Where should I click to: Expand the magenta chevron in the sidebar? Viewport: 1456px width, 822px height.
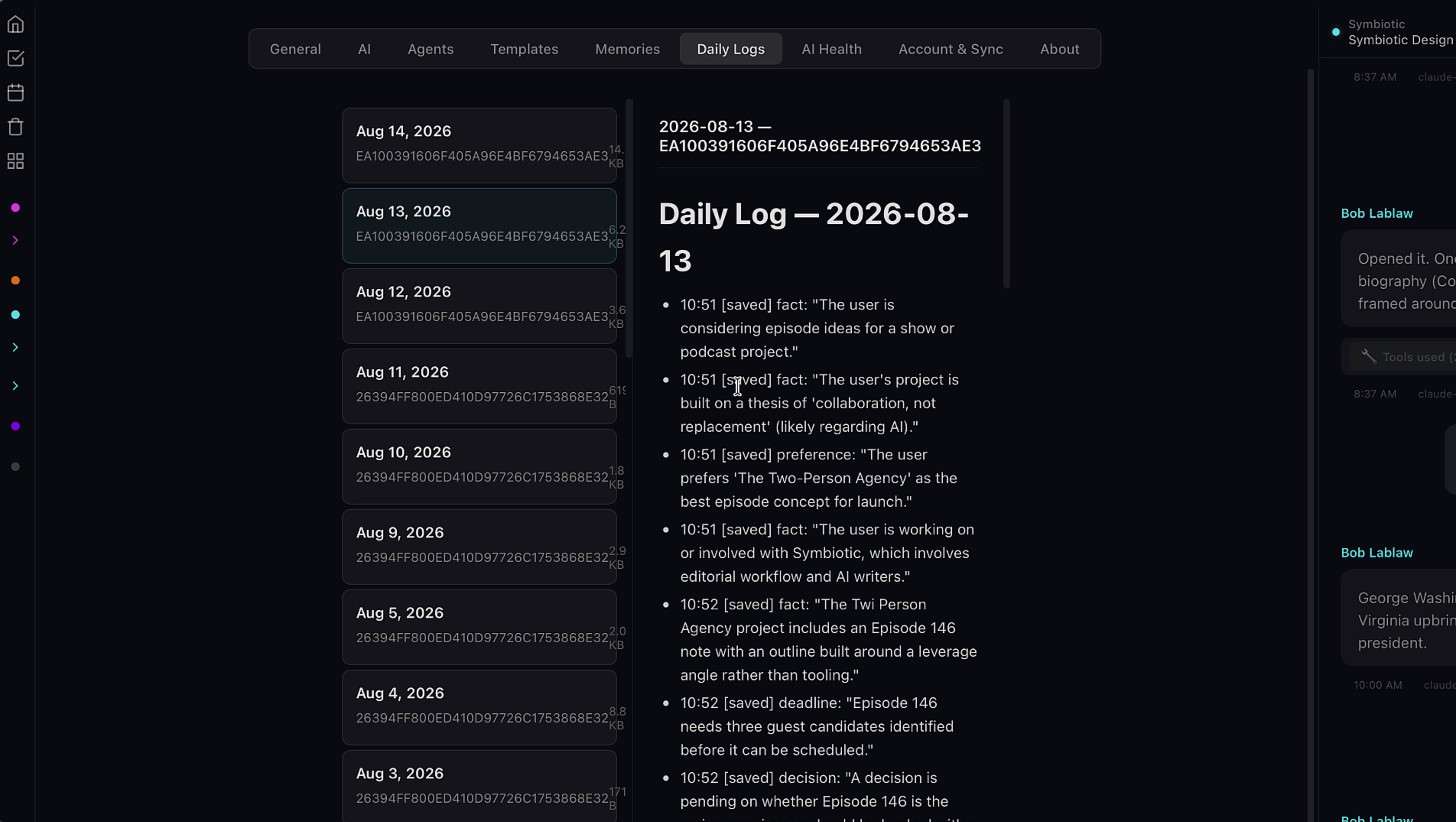pyautogui.click(x=15, y=241)
